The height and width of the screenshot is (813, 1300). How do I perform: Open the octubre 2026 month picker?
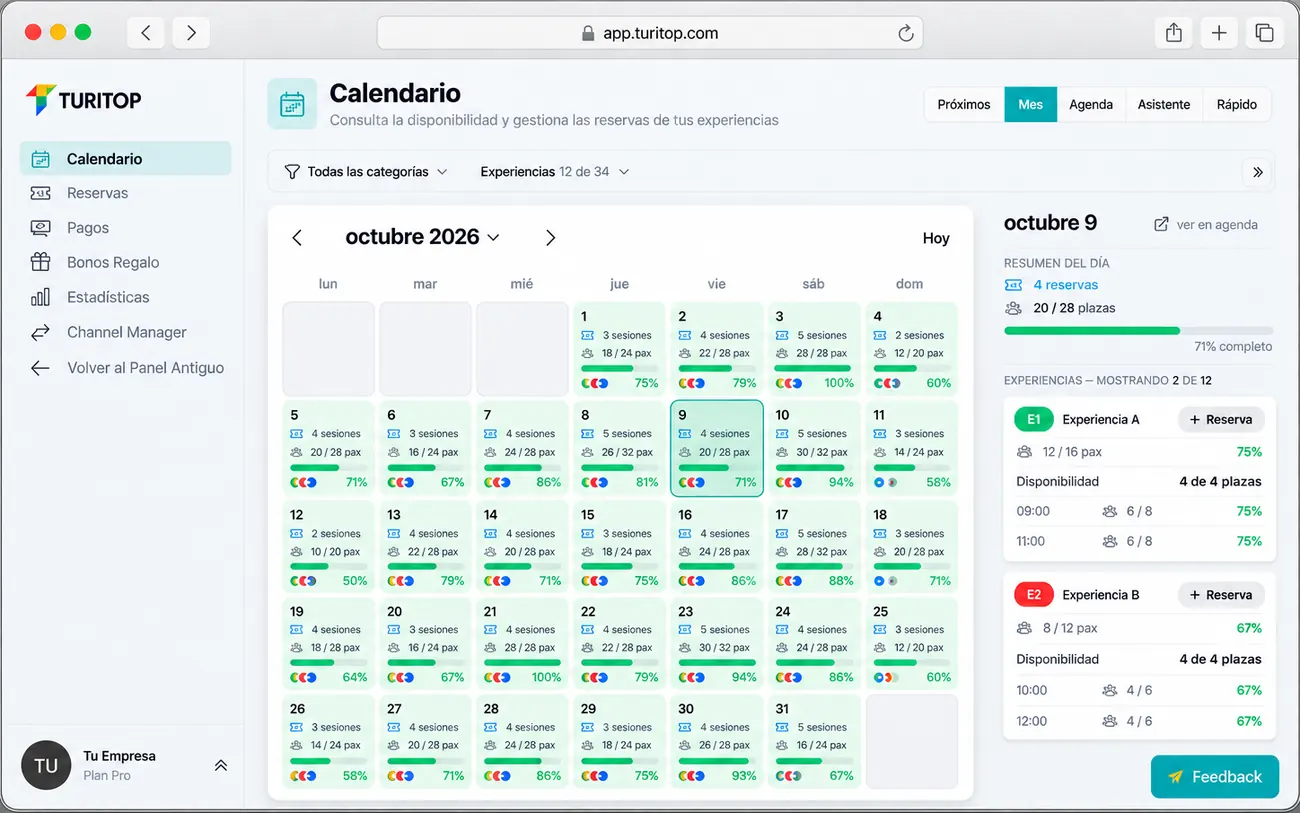click(422, 237)
